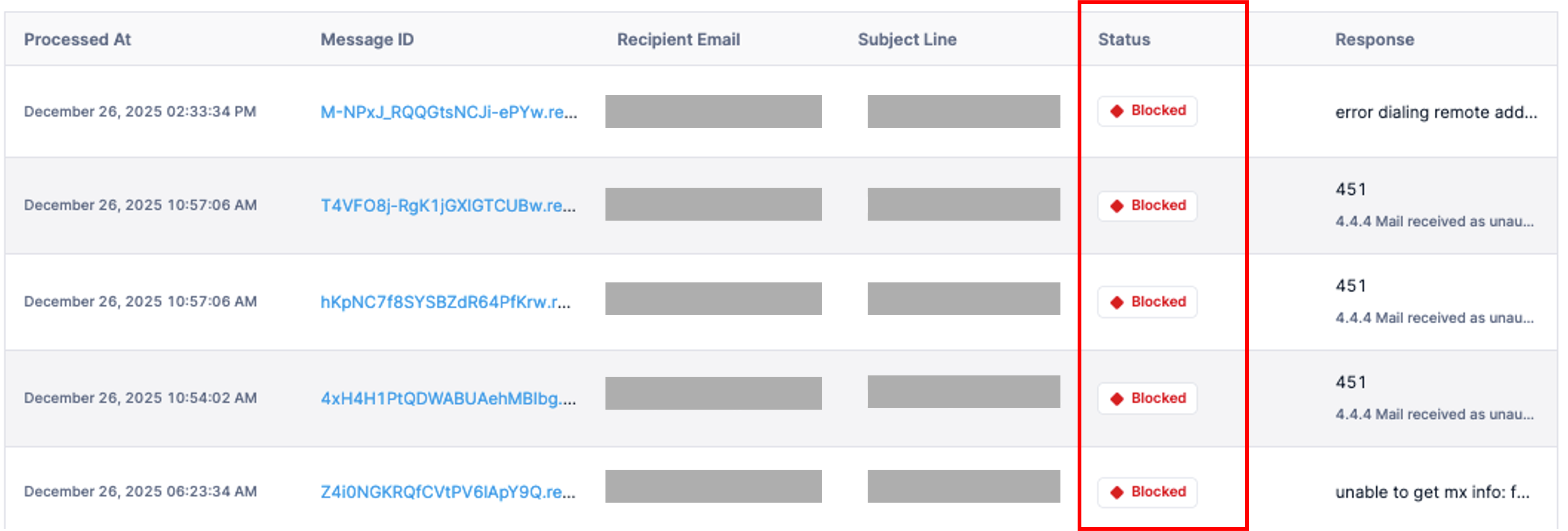Screen dimensions: 1568x531
Task: Open message ID starting with M-NPxJ_RQQGtsNCJi
Action: (448, 112)
